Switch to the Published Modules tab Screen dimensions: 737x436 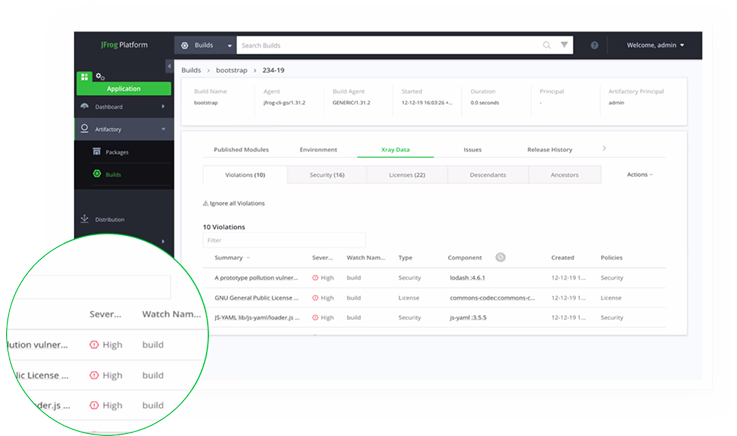(x=242, y=149)
